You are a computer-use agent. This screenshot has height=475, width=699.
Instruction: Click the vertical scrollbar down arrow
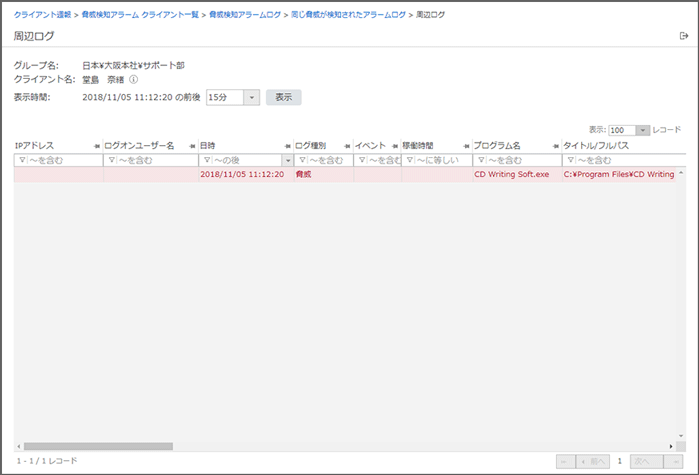coord(681,436)
